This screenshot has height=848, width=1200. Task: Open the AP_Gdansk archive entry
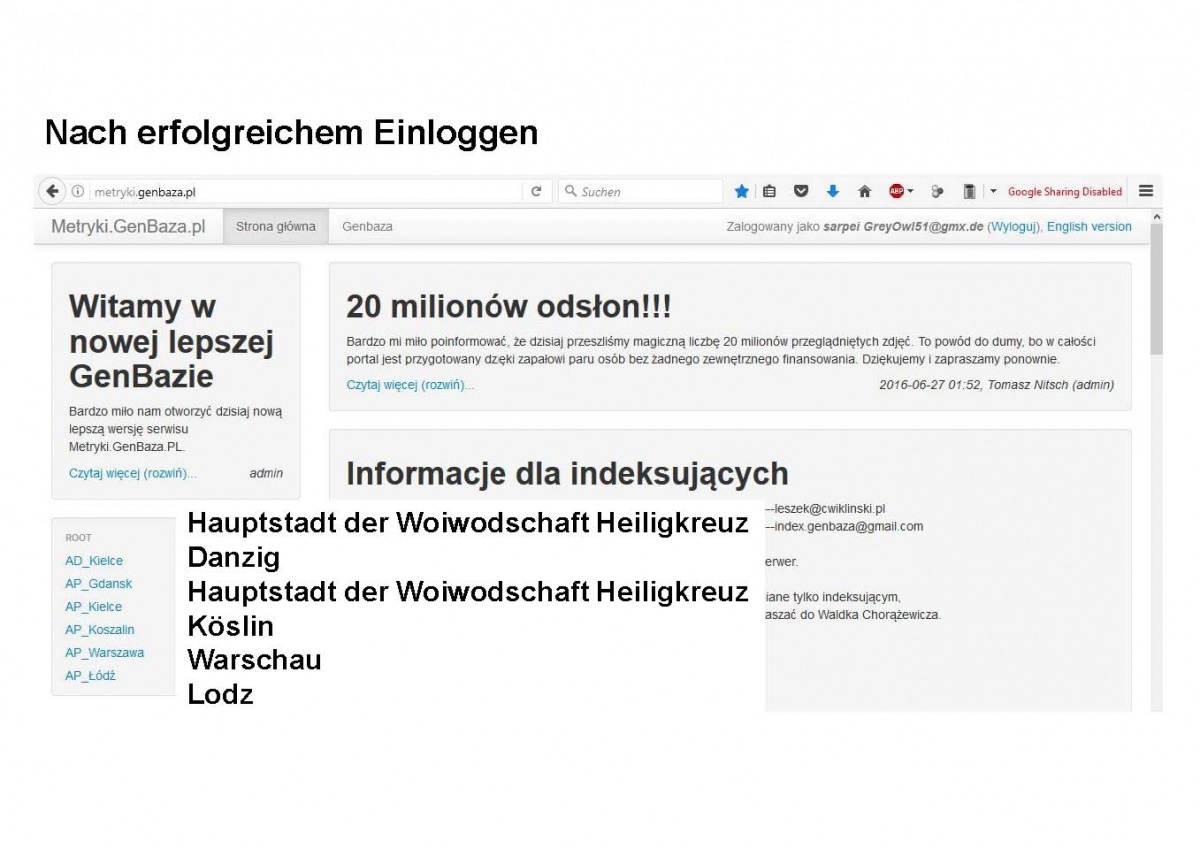point(98,584)
